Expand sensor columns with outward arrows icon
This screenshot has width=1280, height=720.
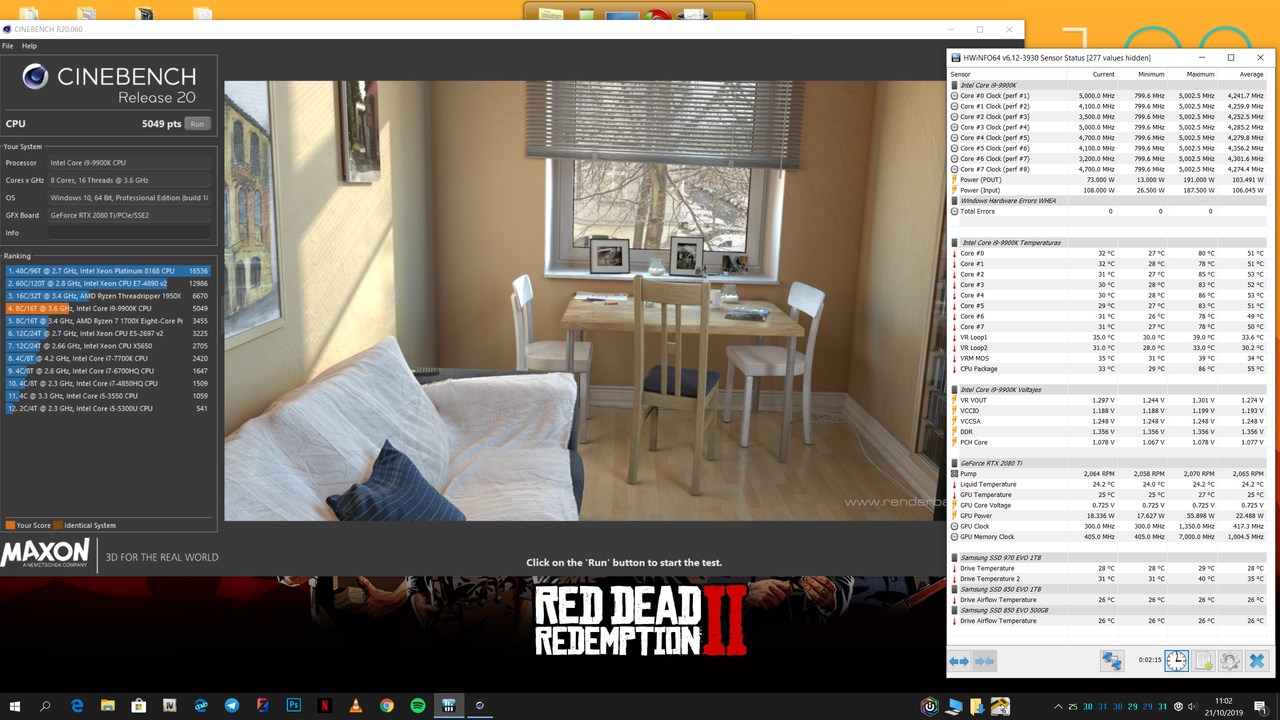click(958, 660)
